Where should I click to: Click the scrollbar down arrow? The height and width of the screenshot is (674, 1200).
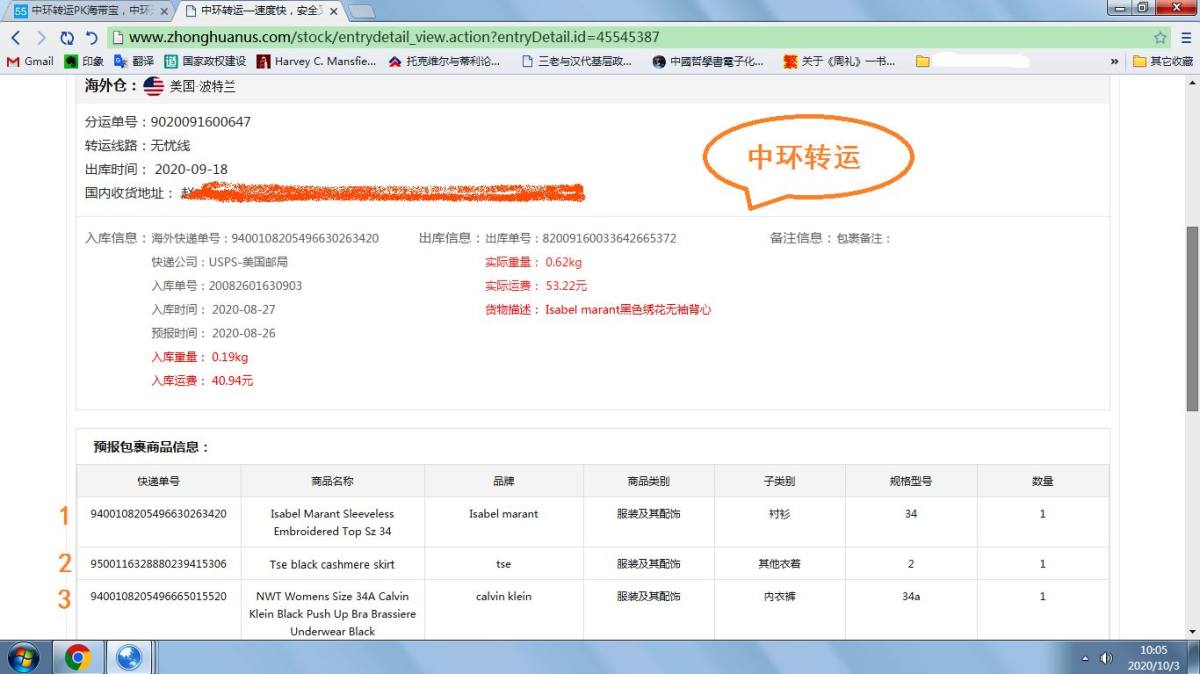click(1192, 632)
